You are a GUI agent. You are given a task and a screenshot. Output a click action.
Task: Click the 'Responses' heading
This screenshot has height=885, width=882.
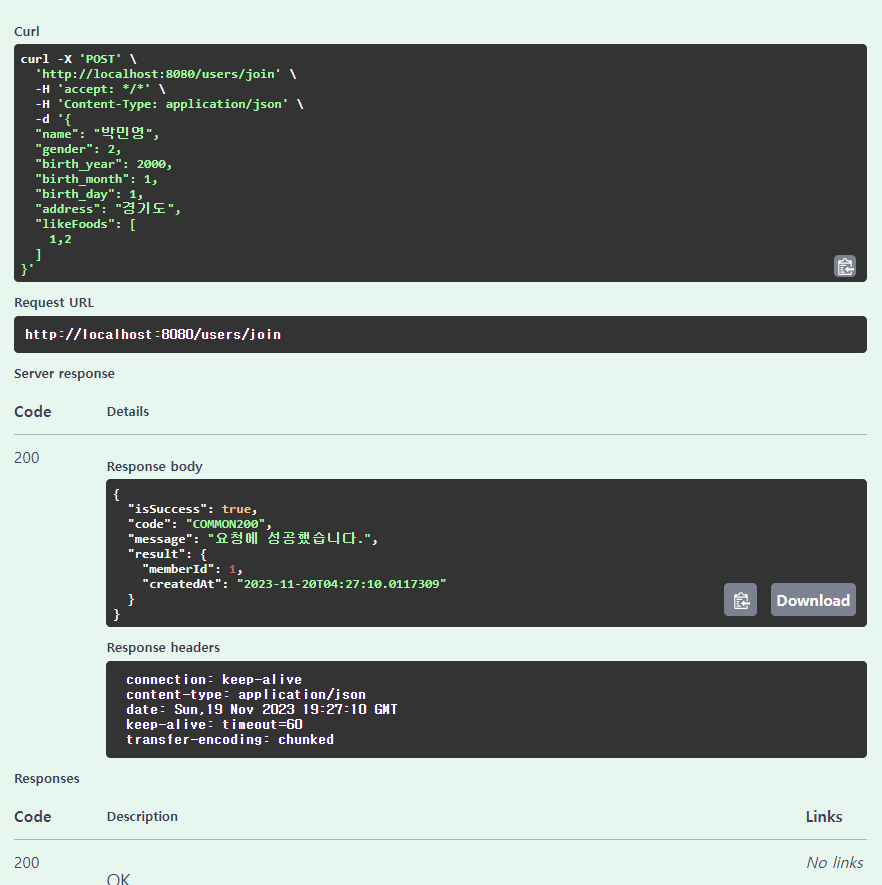click(47, 778)
